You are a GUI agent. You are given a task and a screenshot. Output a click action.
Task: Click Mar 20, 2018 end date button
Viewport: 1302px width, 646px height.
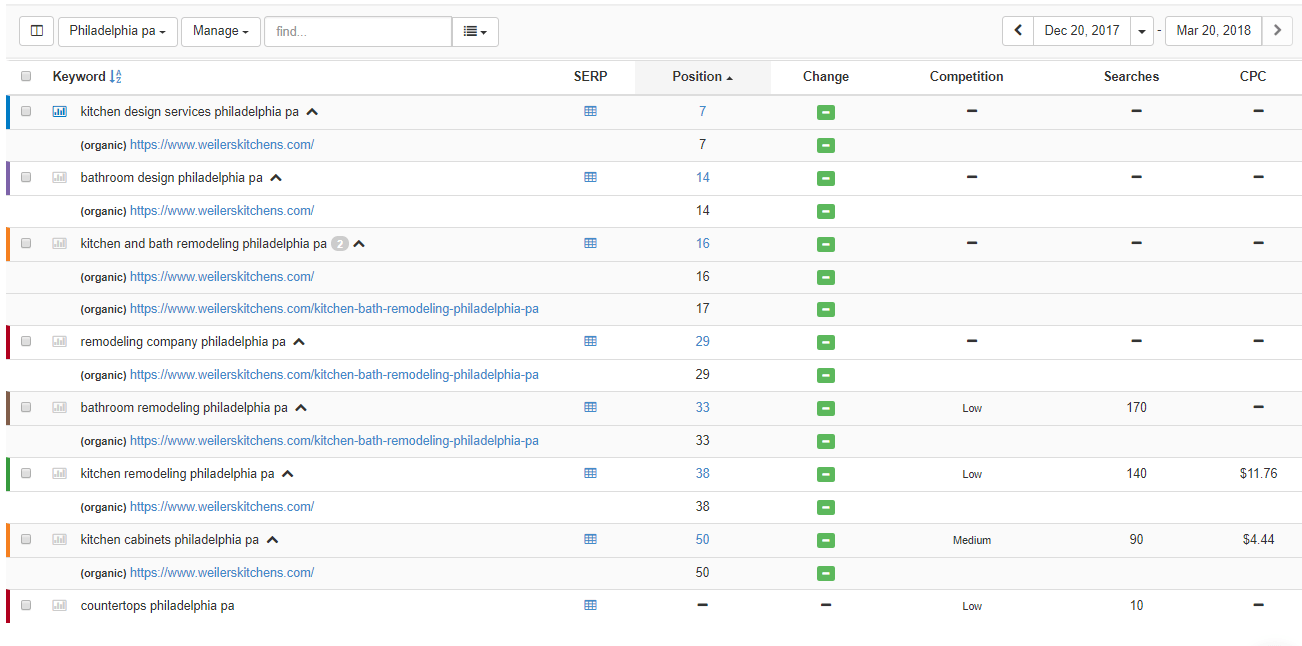click(x=1214, y=31)
